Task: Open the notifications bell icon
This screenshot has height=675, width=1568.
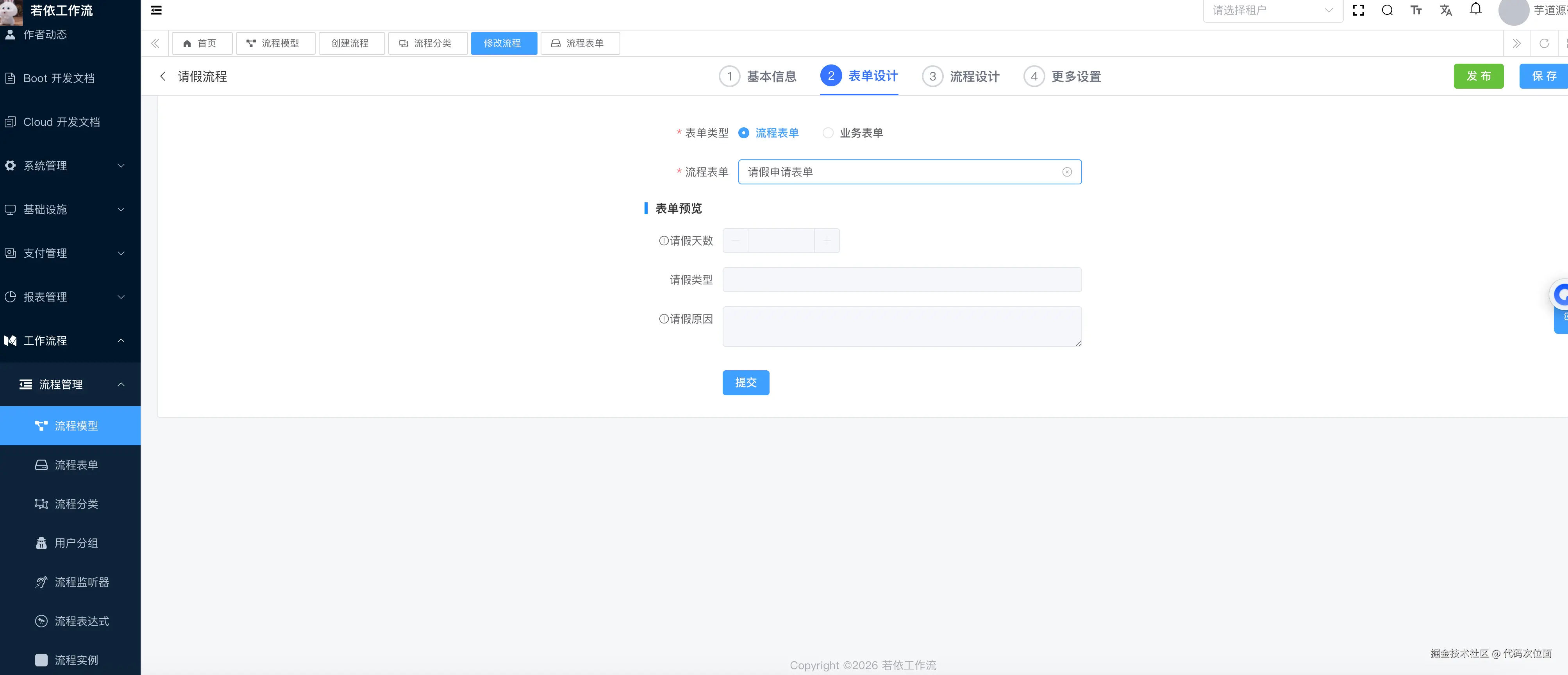Action: [x=1476, y=9]
